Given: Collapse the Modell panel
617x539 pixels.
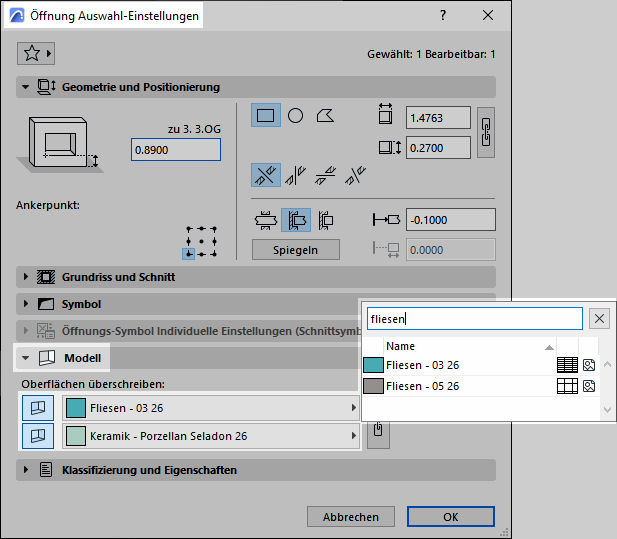Looking at the screenshot, I should [26, 358].
